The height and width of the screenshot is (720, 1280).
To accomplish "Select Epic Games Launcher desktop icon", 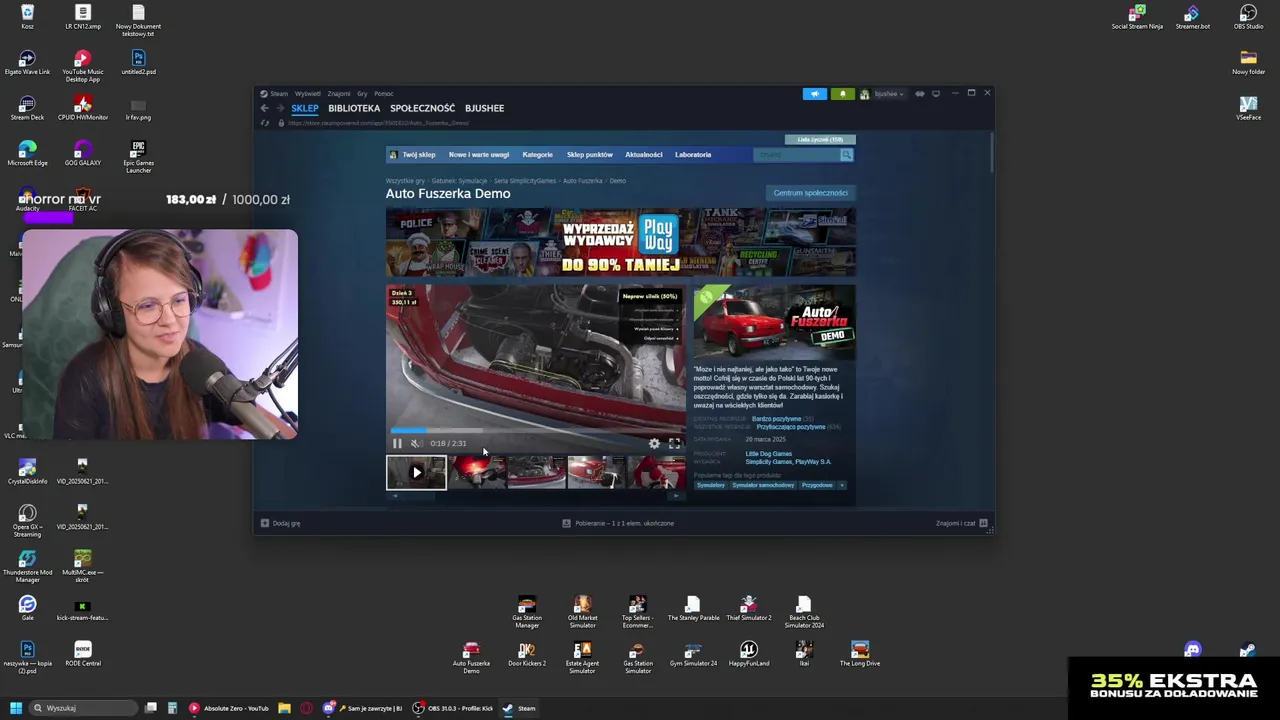I will (x=138, y=157).
